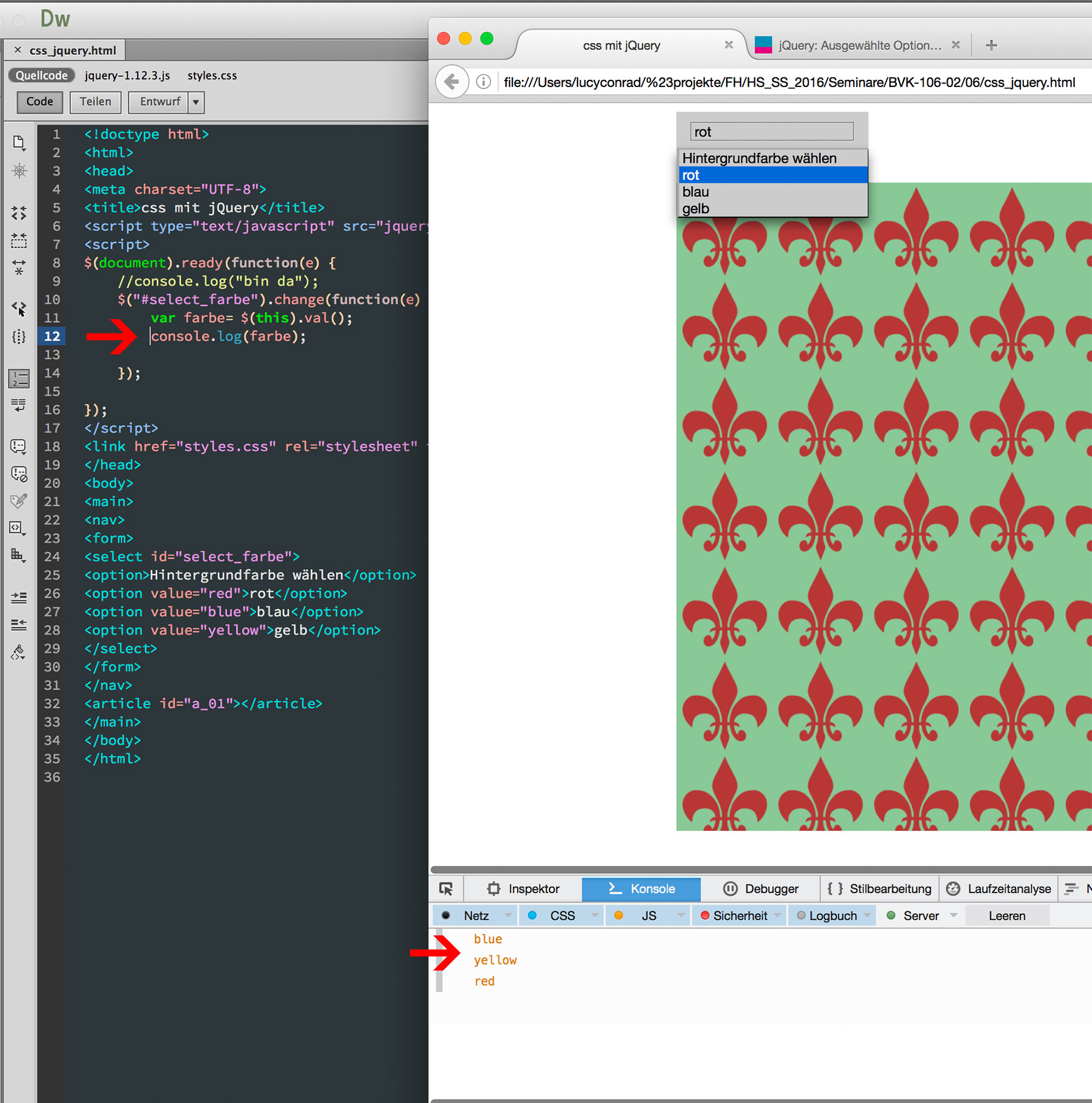
Task: Choose the 'gelb' option
Action: (x=773, y=208)
